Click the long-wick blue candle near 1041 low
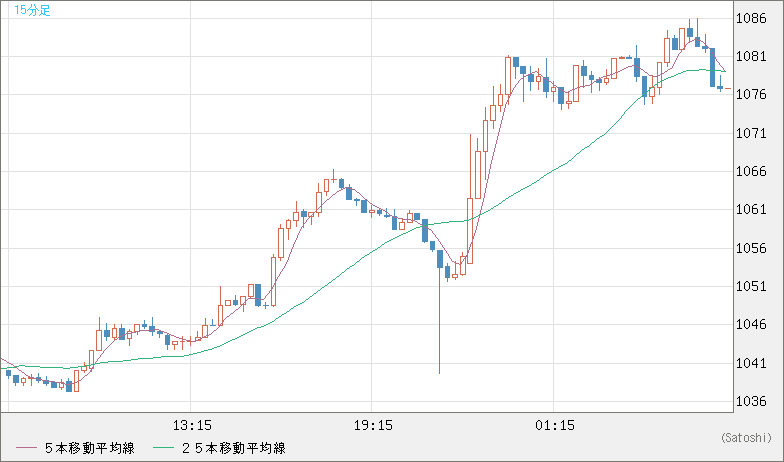Image resolution: width=784 pixels, height=462 pixels. (440, 312)
